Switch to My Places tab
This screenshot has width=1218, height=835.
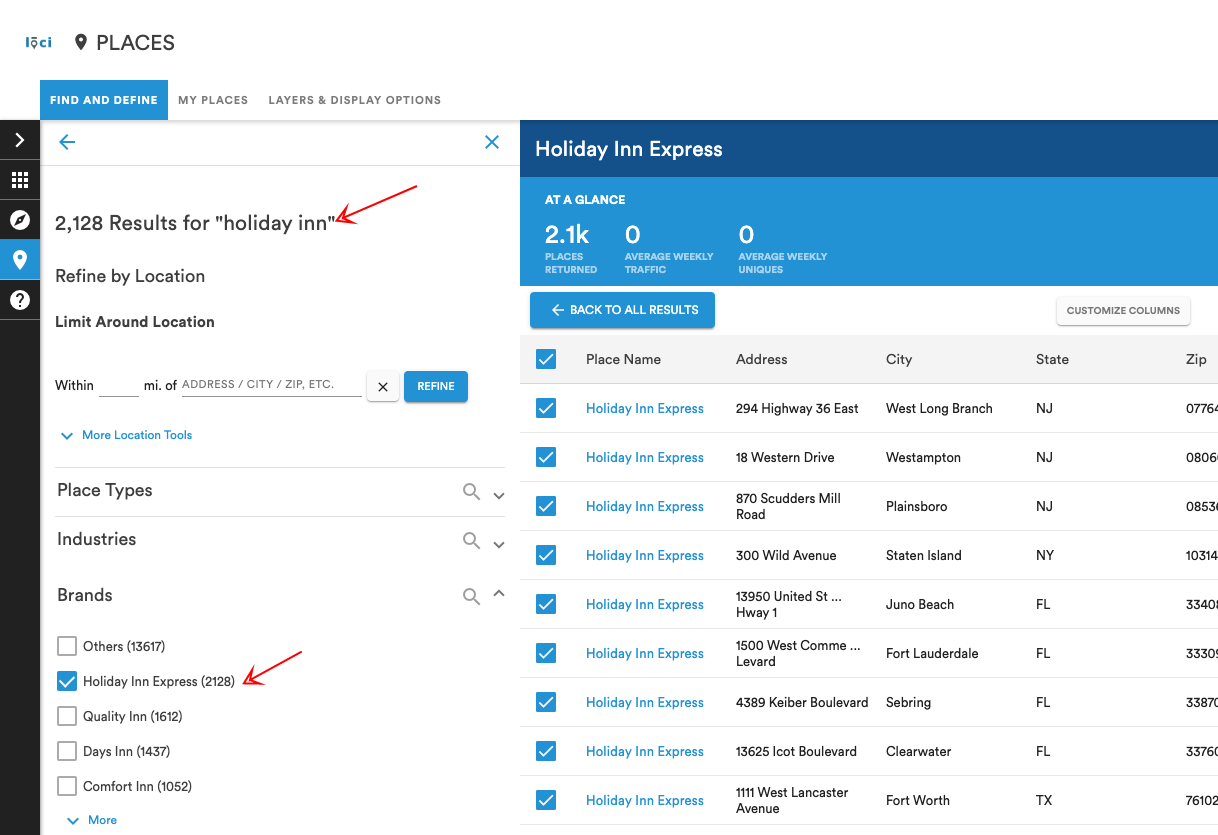click(213, 100)
